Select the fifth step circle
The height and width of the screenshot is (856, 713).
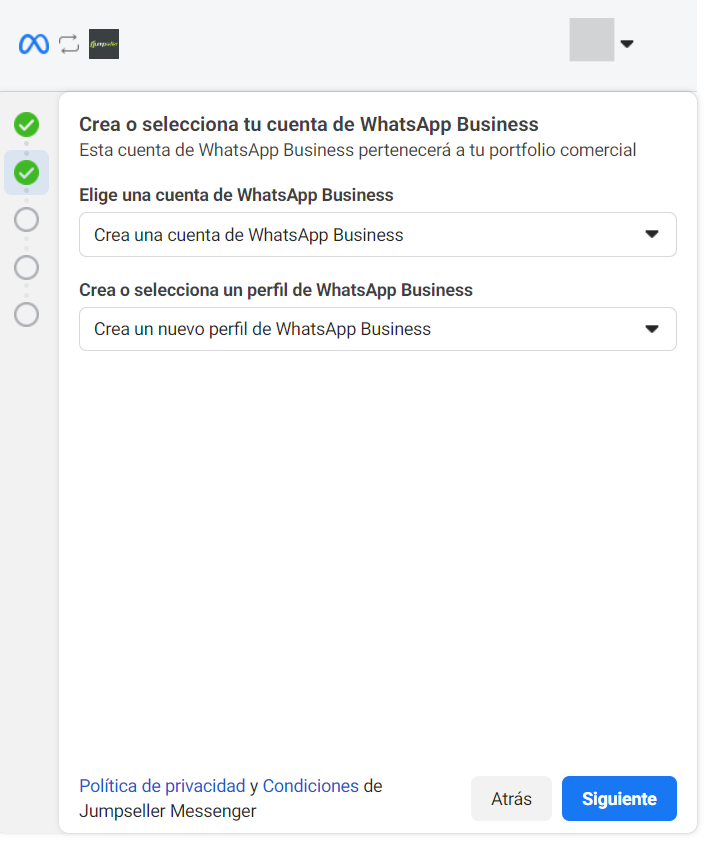(26, 314)
